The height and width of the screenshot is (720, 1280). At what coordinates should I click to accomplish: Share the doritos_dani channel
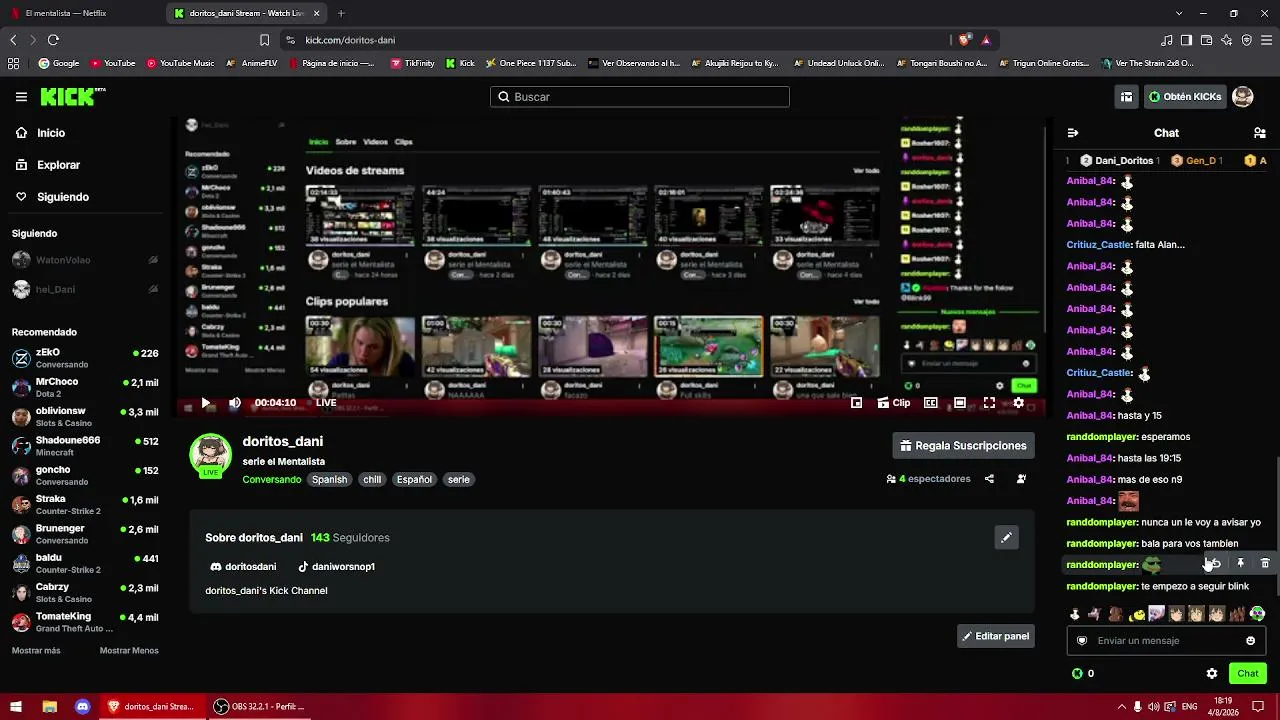point(989,479)
